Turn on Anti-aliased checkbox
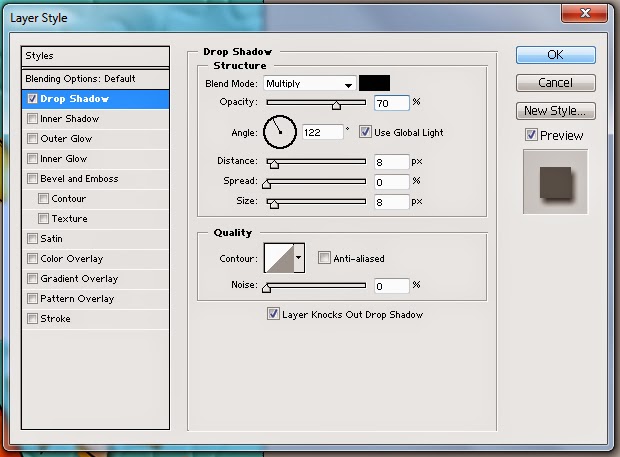 (x=324, y=258)
